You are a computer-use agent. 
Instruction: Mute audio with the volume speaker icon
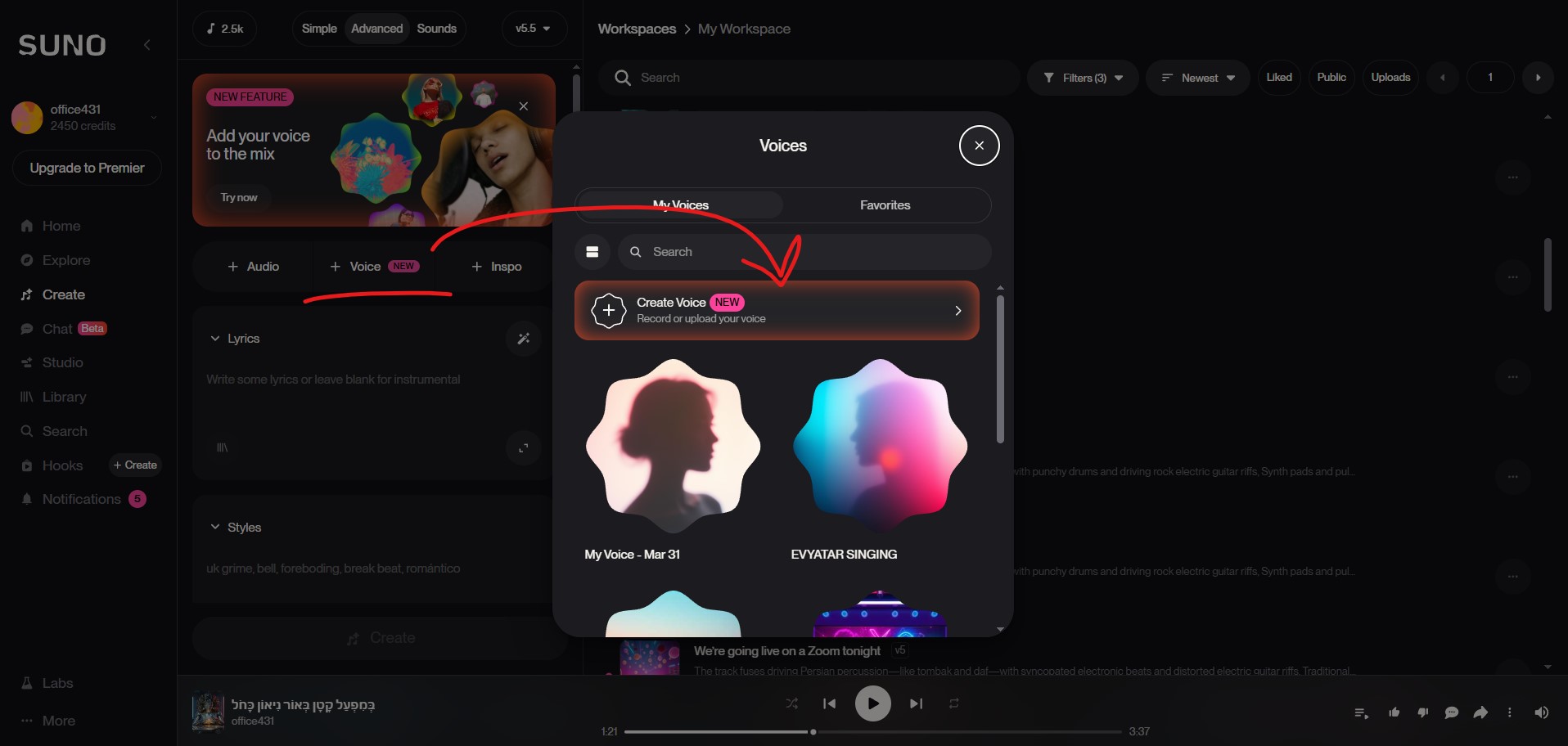coord(1541,712)
